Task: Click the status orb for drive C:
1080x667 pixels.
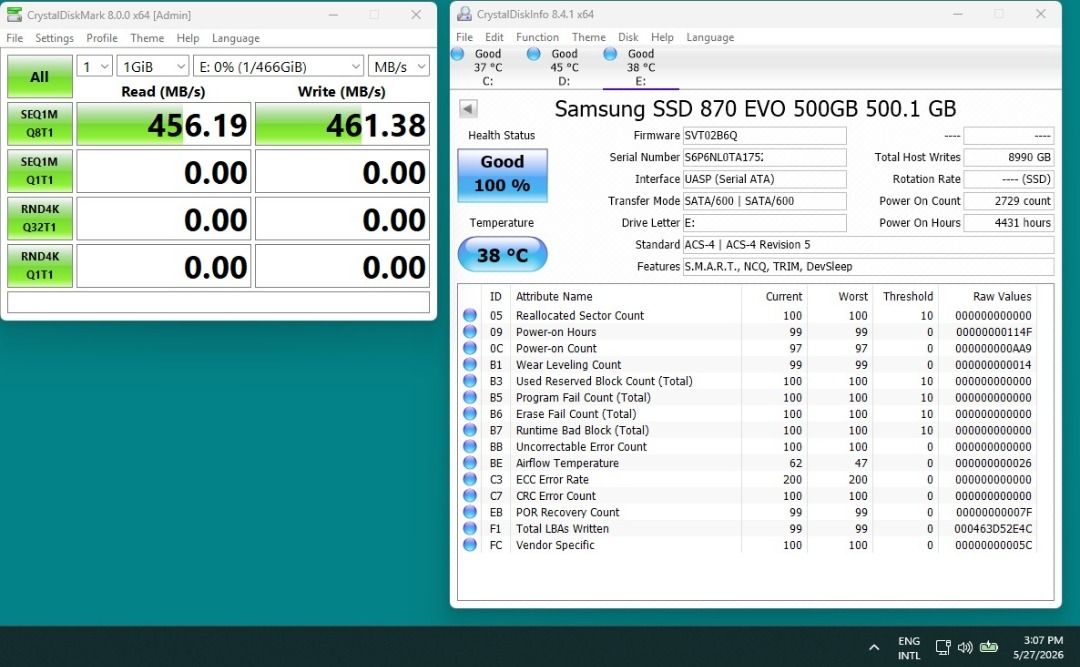Action: pos(457,54)
